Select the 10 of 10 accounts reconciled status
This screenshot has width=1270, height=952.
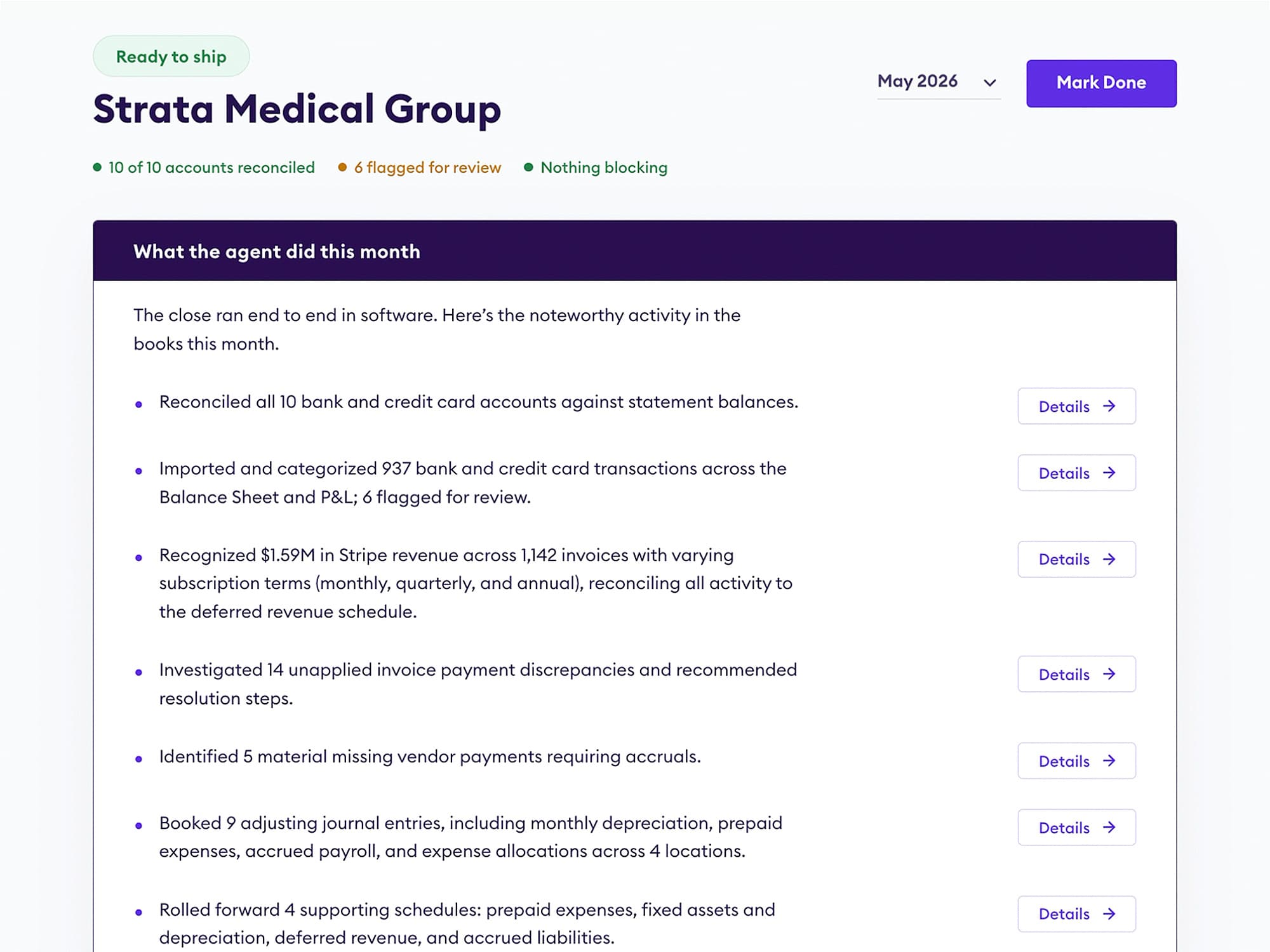click(x=204, y=168)
